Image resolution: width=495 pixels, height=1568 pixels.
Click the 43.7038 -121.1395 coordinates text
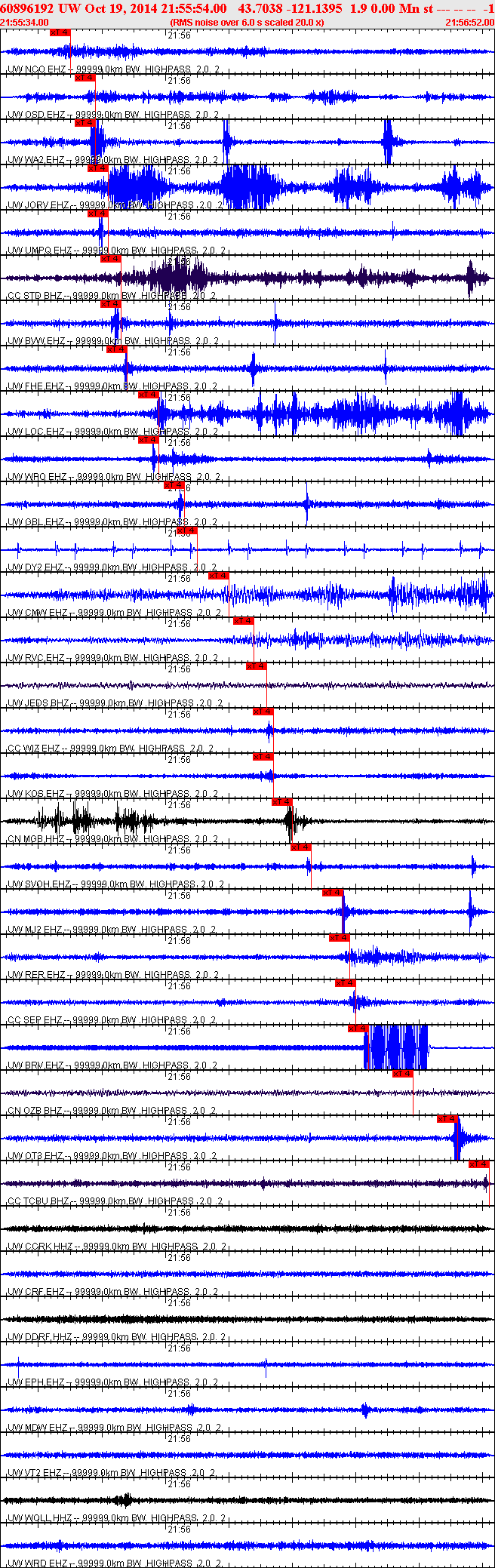[x=290, y=8]
